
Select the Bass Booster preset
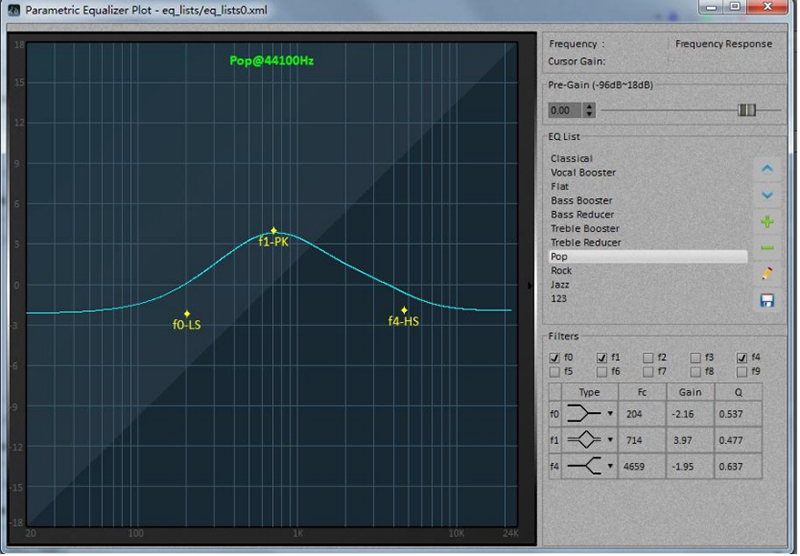click(581, 201)
